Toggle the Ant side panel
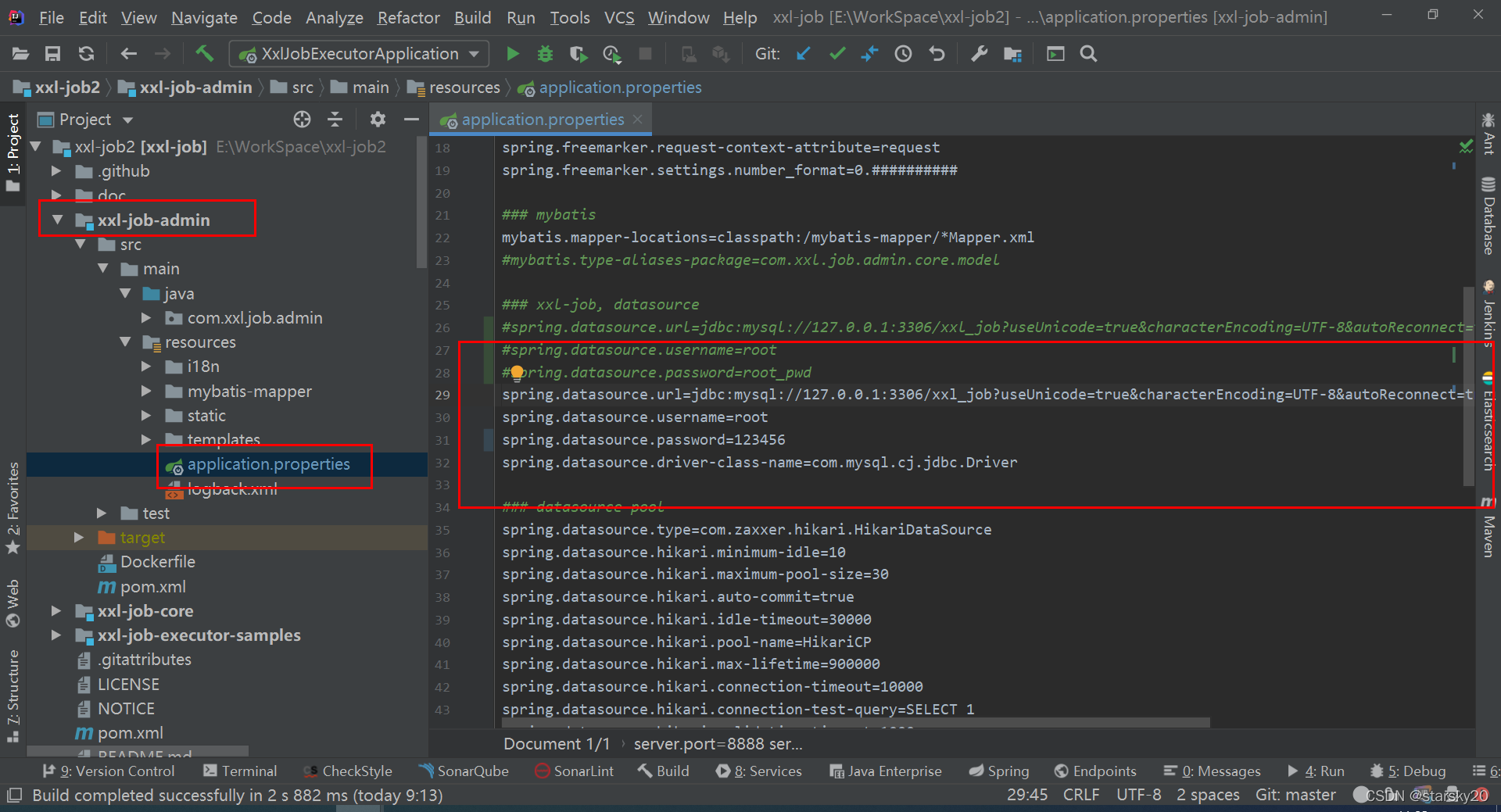The width and height of the screenshot is (1501, 812). [1488, 134]
